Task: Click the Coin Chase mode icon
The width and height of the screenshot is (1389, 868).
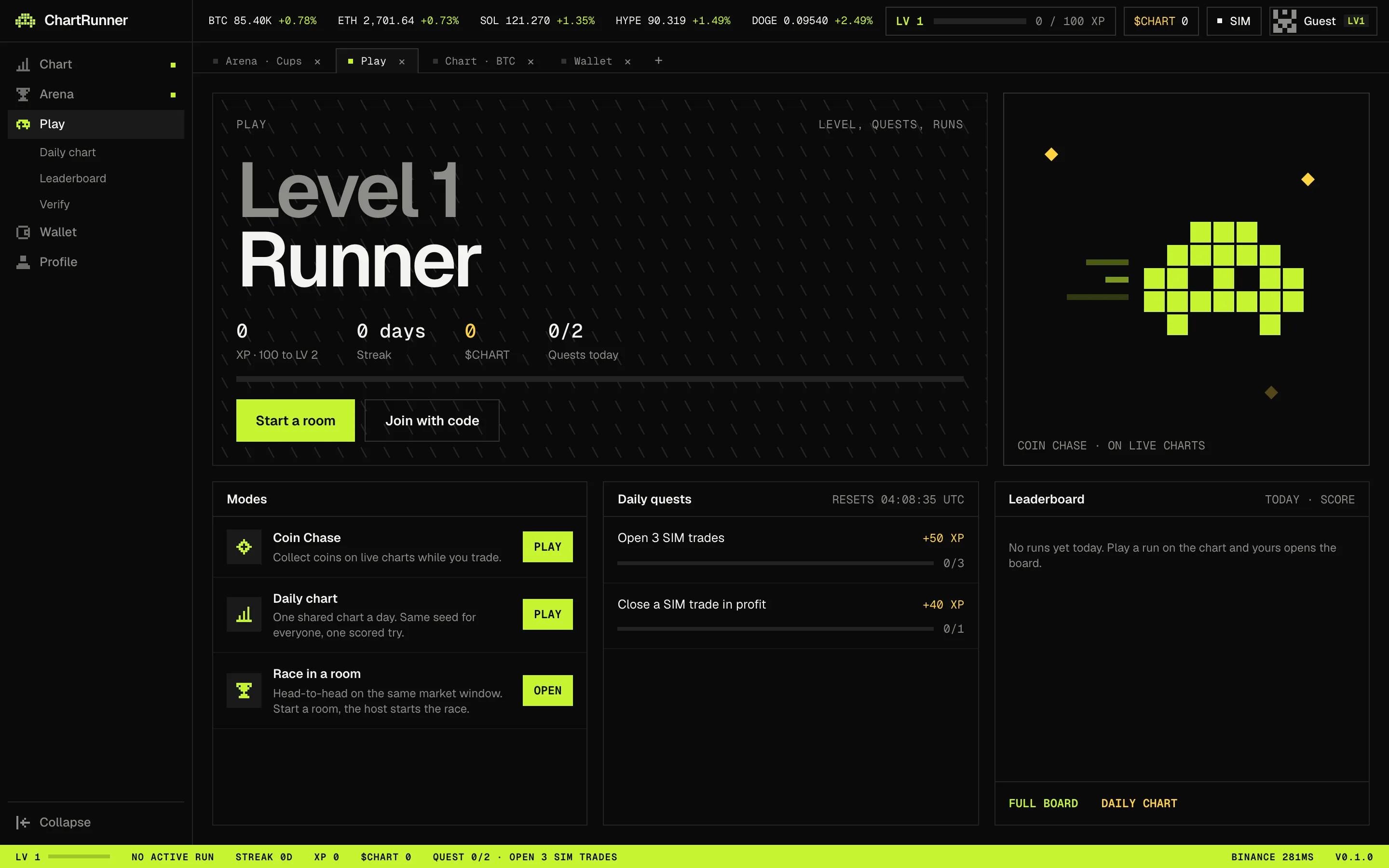Action: click(244, 546)
